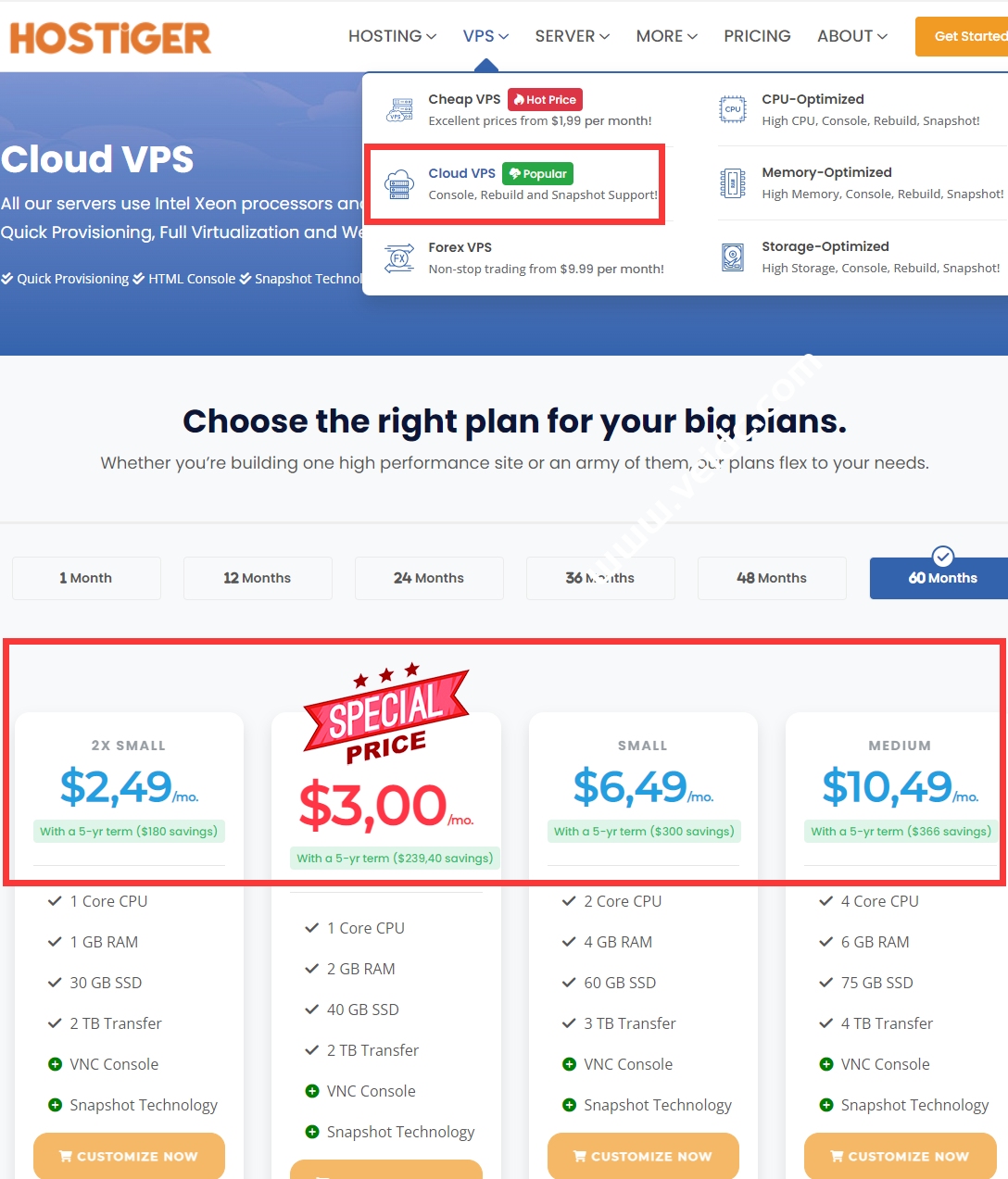
Task: Open the MORE dropdown menu
Action: click(666, 36)
